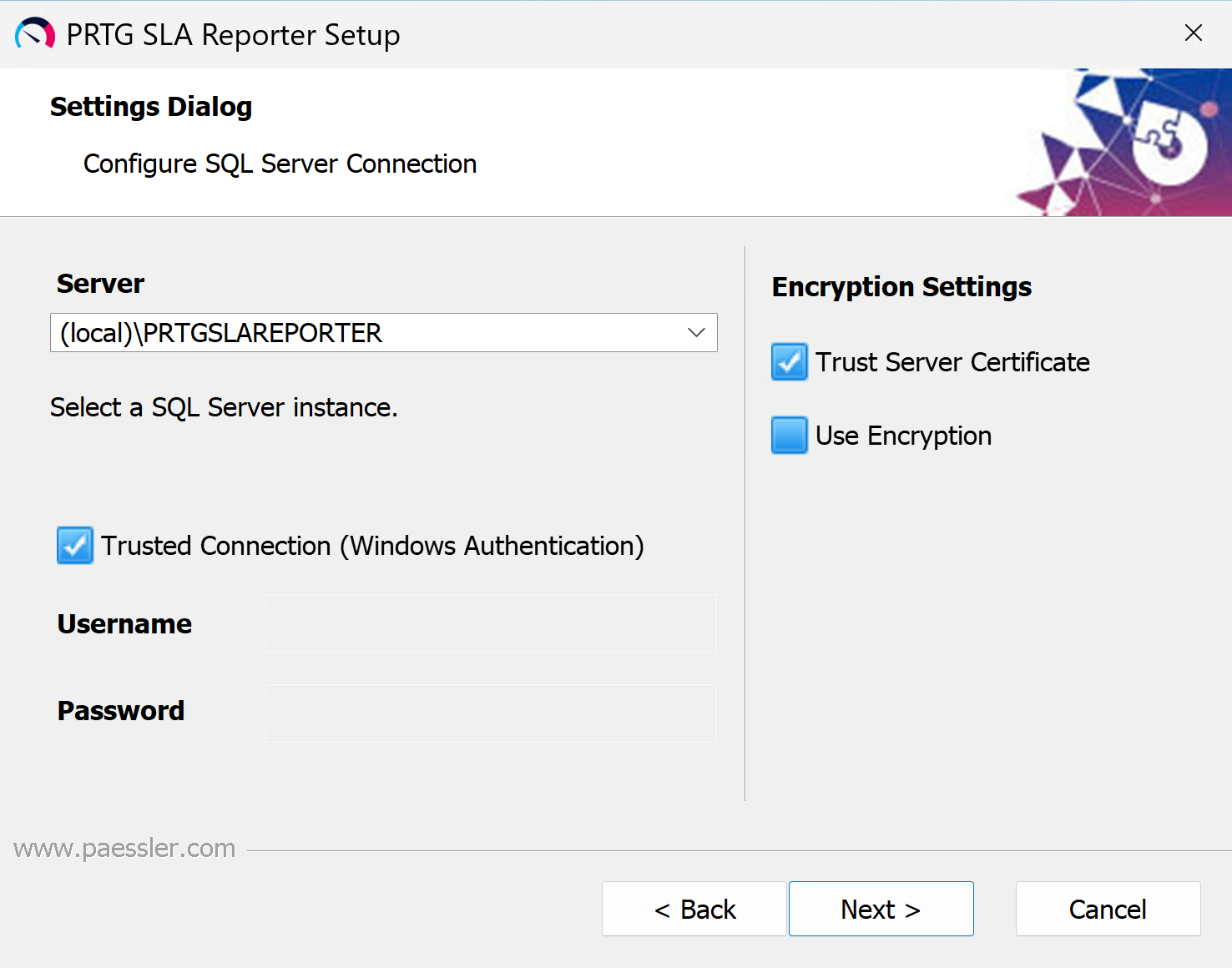Viewport: 1232px width, 968px height.
Task: Click the 'Username' label
Action: tap(124, 624)
